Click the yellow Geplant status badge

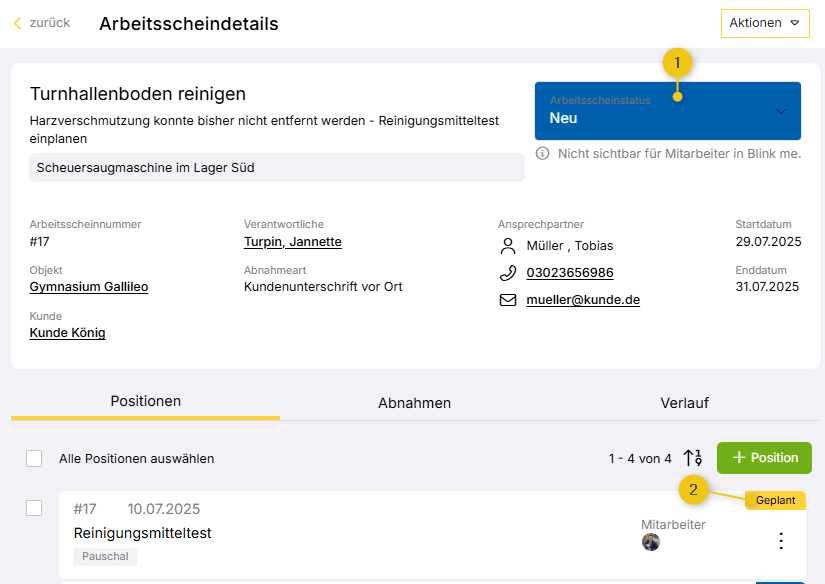775,501
